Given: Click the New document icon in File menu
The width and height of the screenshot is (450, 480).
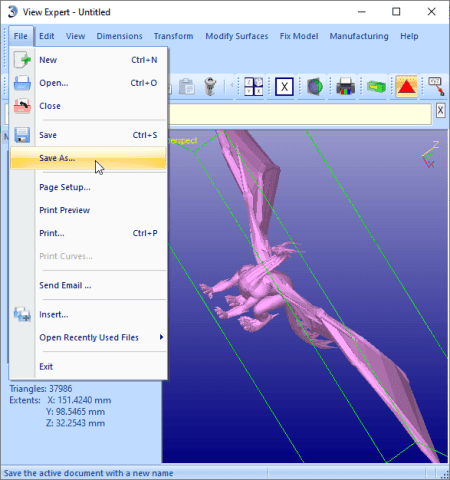Looking at the screenshot, I should click(22, 60).
